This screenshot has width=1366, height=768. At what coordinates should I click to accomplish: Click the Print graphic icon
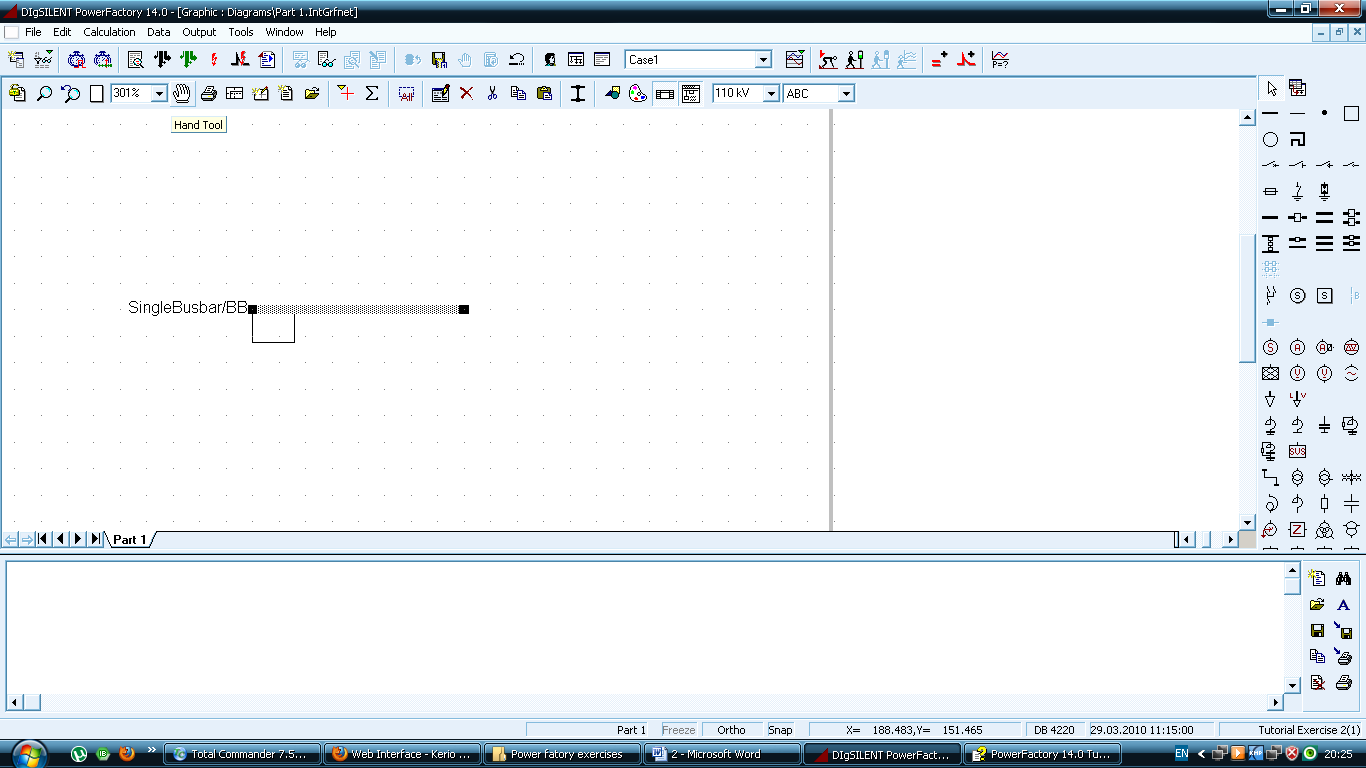[209, 93]
